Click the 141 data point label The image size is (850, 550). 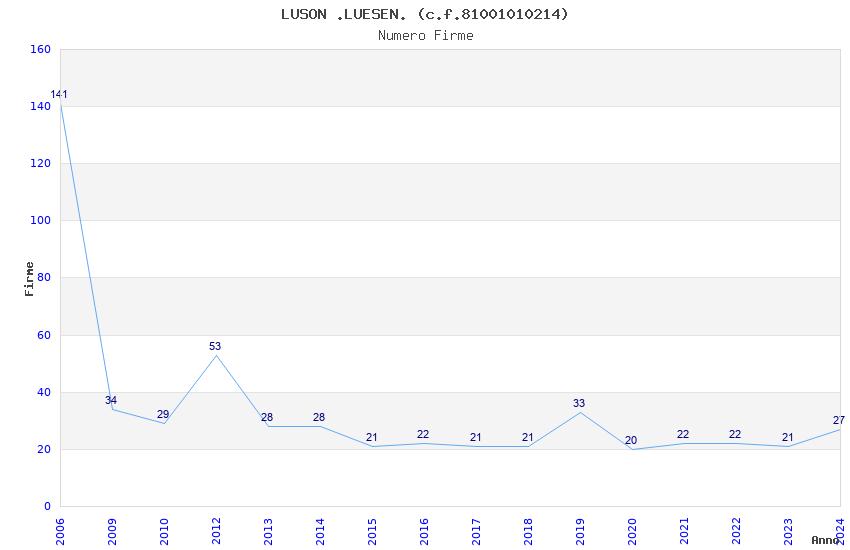[x=59, y=94]
